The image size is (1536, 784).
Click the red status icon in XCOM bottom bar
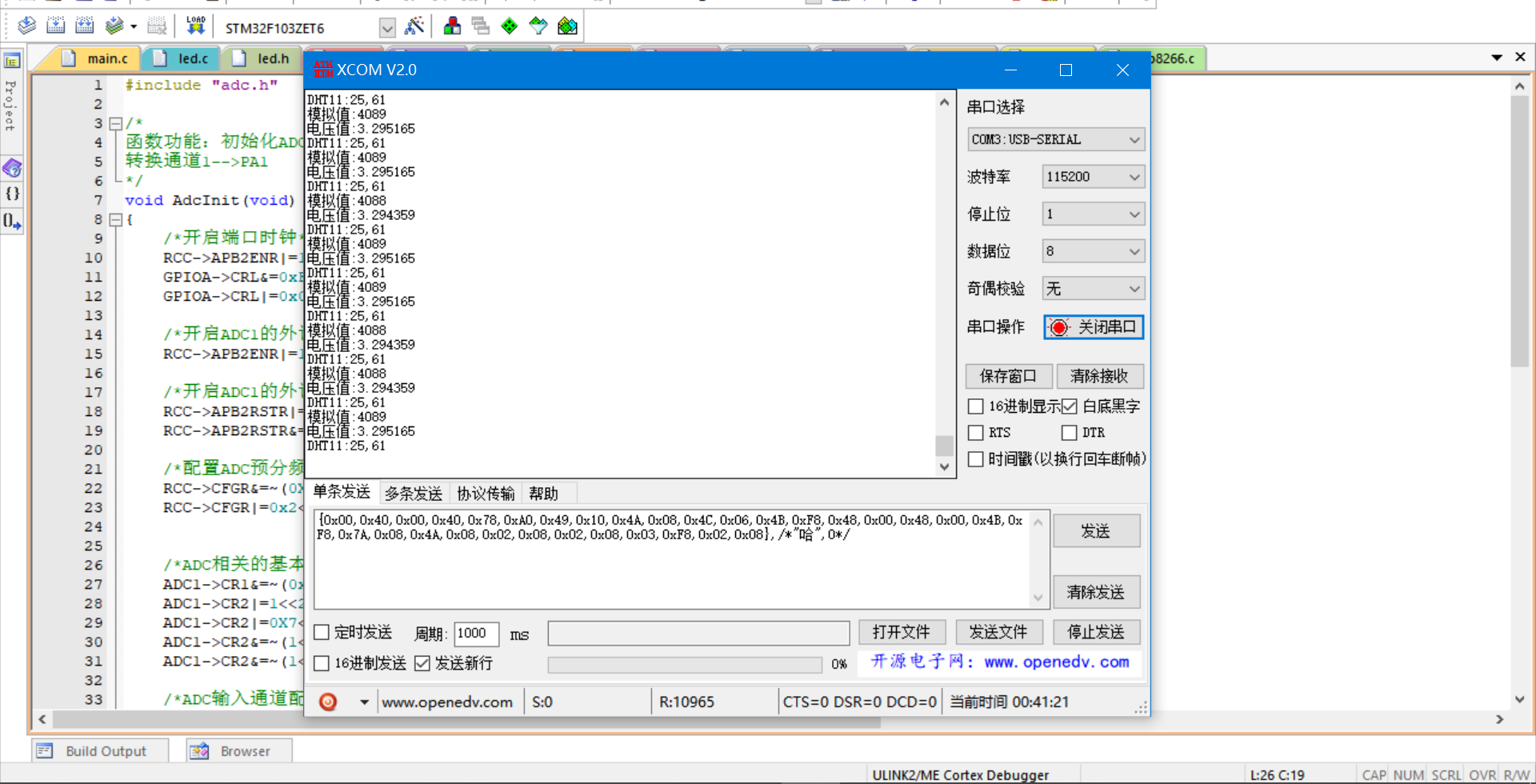click(328, 701)
